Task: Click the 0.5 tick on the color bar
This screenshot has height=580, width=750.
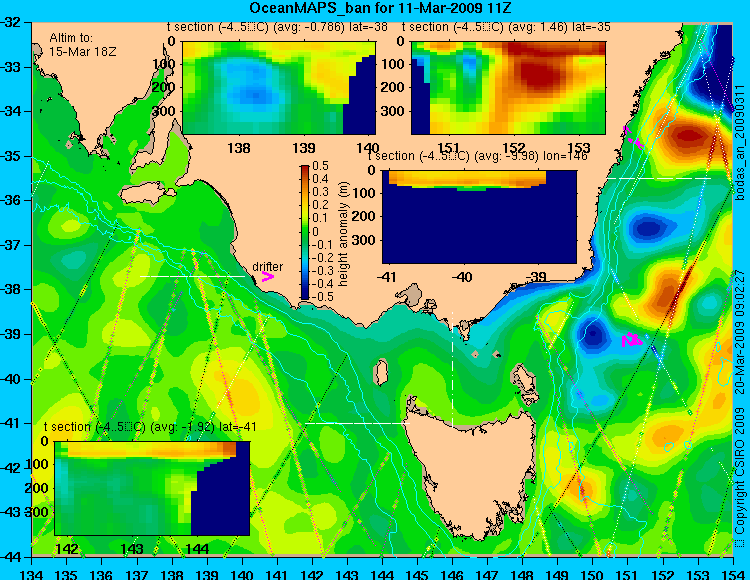Action: 320,166
